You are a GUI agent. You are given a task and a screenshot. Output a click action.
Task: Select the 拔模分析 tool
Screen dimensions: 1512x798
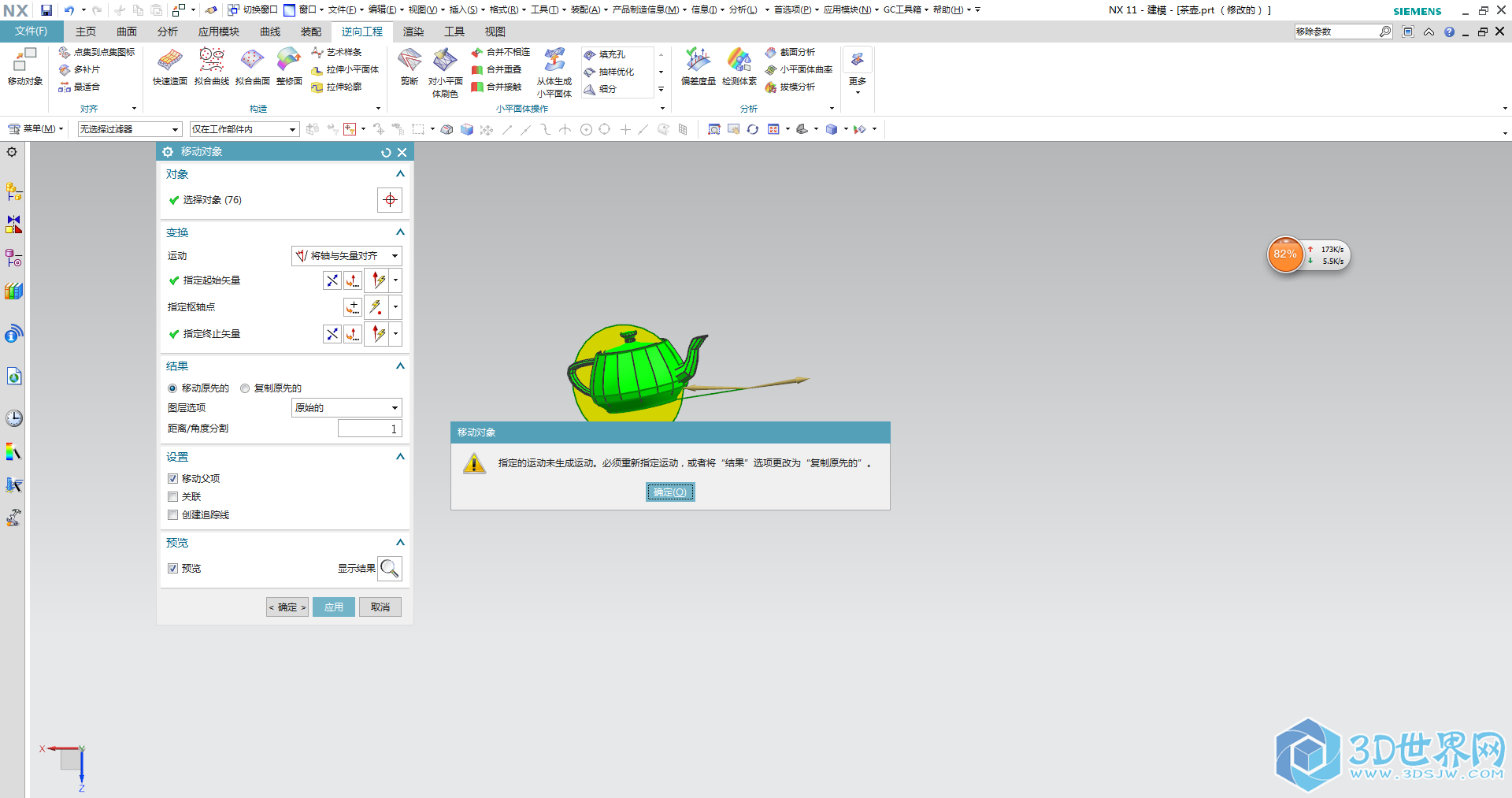tap(790, 87)
